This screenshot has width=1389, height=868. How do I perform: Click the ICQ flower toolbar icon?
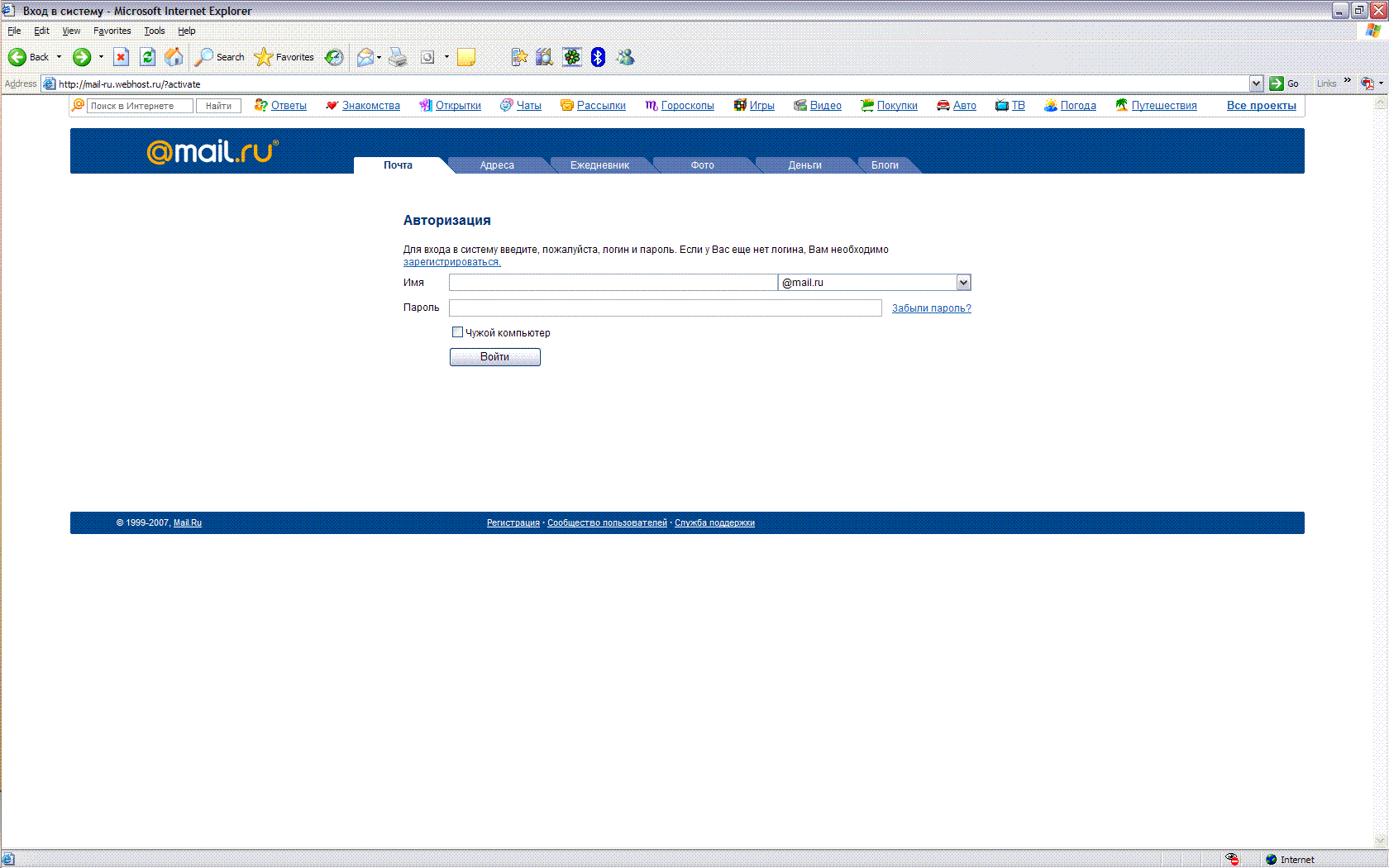point(572,57)
